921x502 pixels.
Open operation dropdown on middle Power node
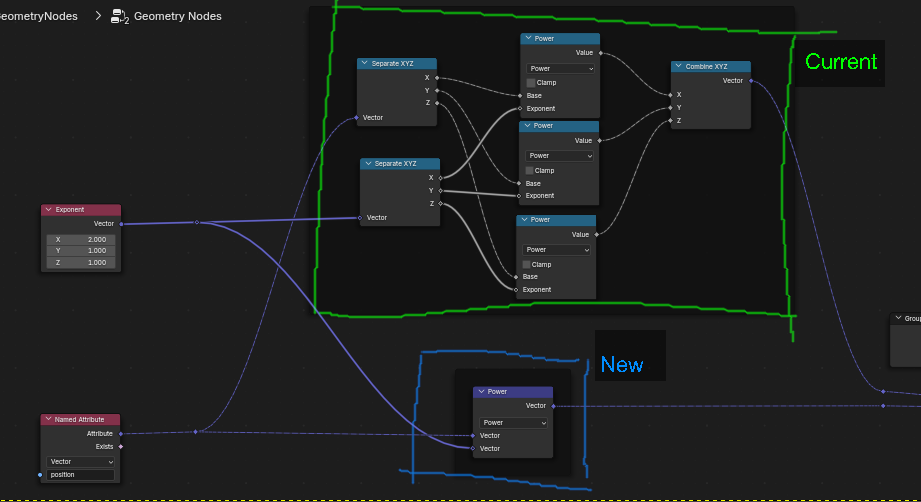point(559,156)
